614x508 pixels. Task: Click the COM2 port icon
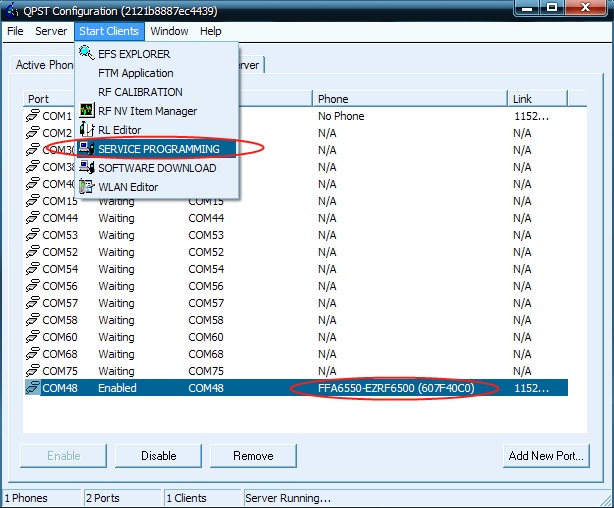[x=33, y=133]
